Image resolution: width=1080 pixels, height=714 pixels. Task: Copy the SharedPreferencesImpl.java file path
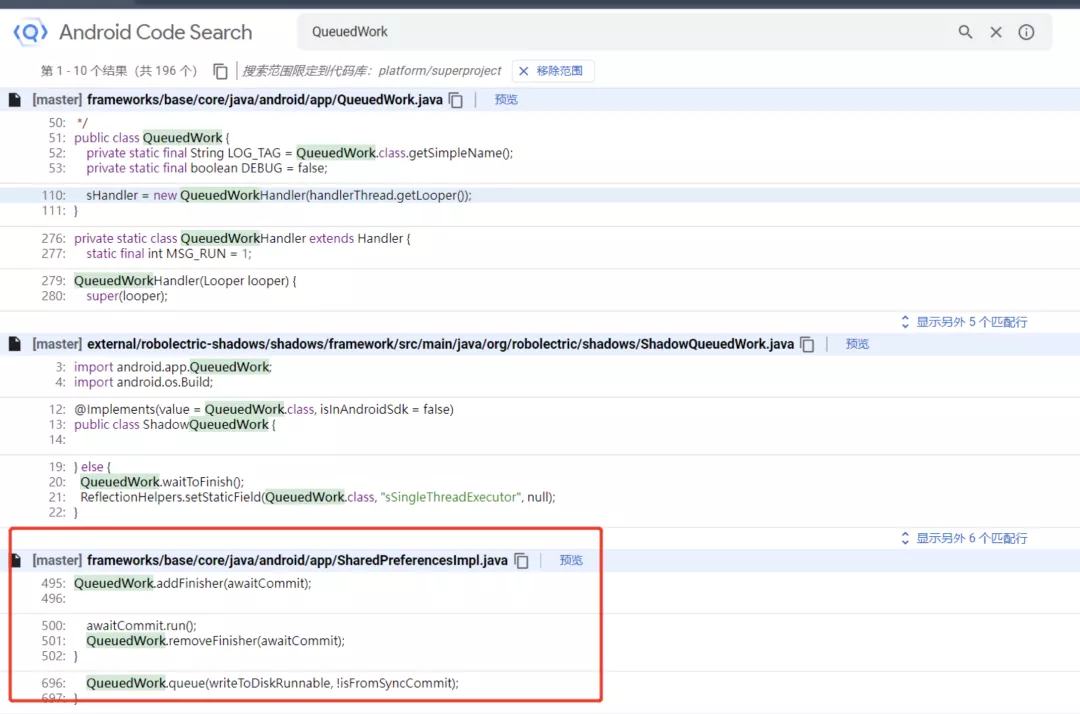(x=521, y=561)
